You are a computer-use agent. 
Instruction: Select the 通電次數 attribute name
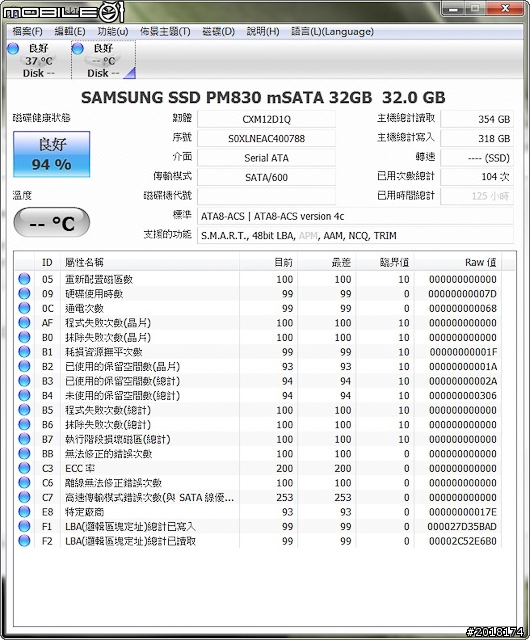pyautogui.click(x=84, y=308)
